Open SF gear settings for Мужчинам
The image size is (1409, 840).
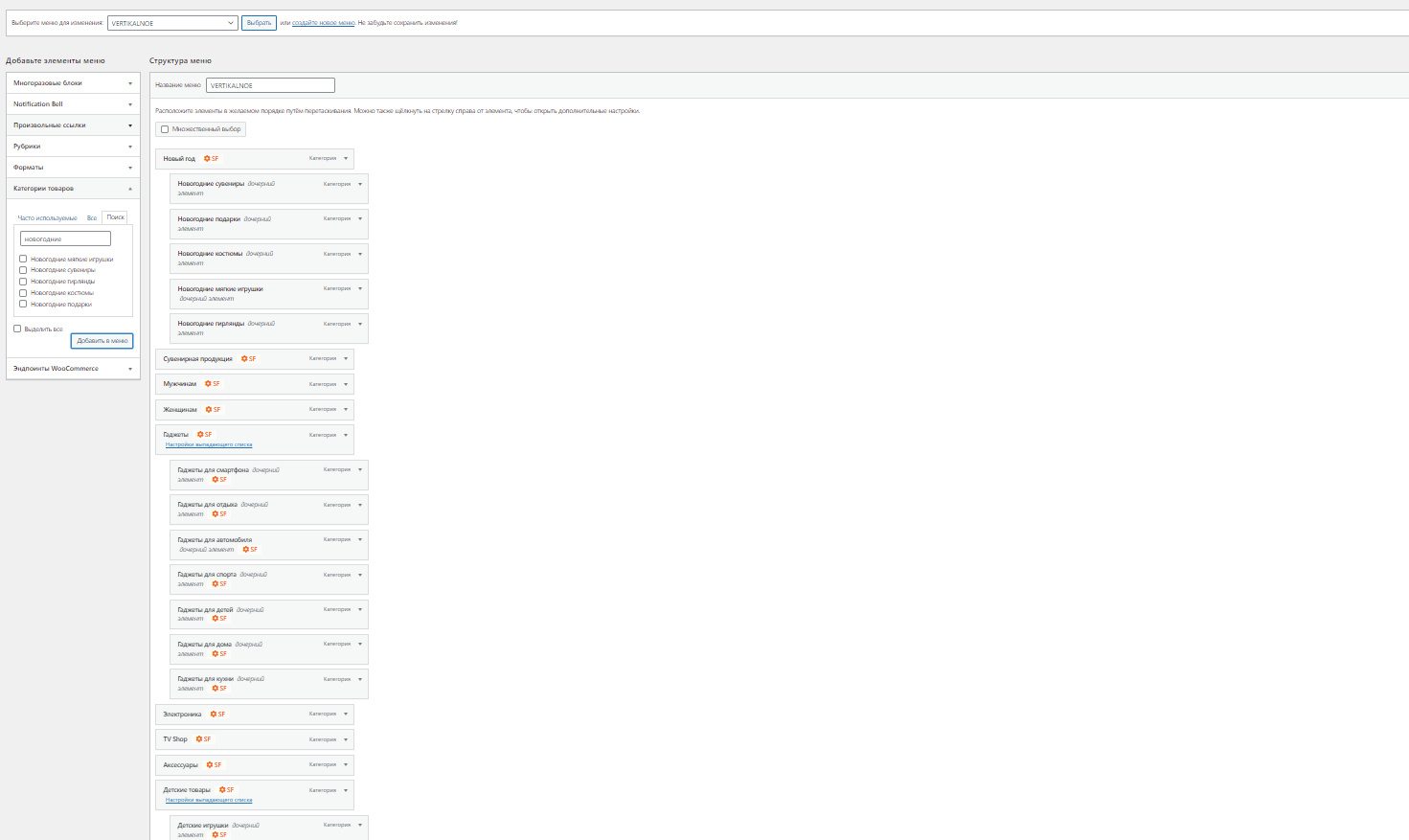[x=213, y=384]
